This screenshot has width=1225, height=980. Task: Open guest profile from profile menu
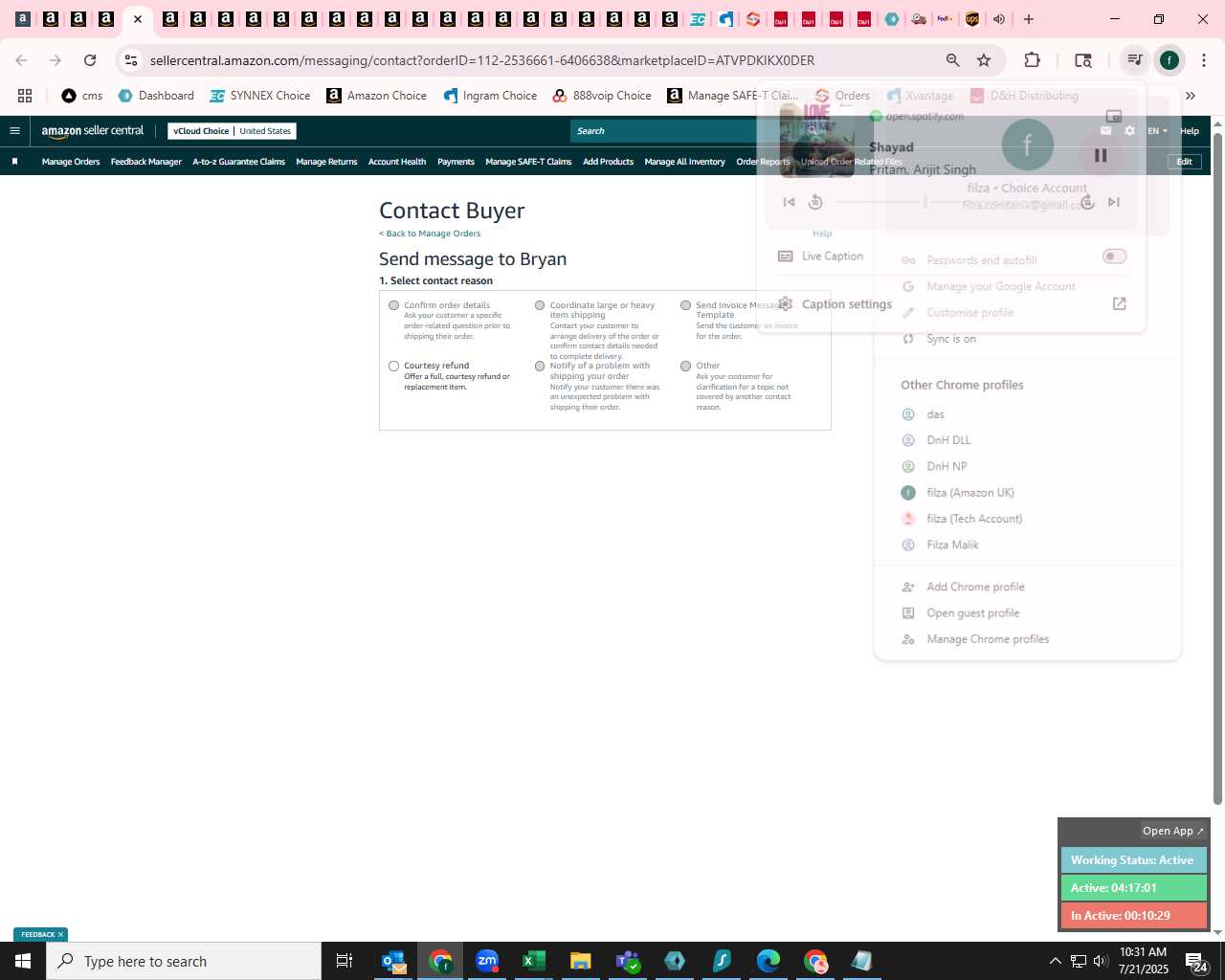pos(1027,613)
